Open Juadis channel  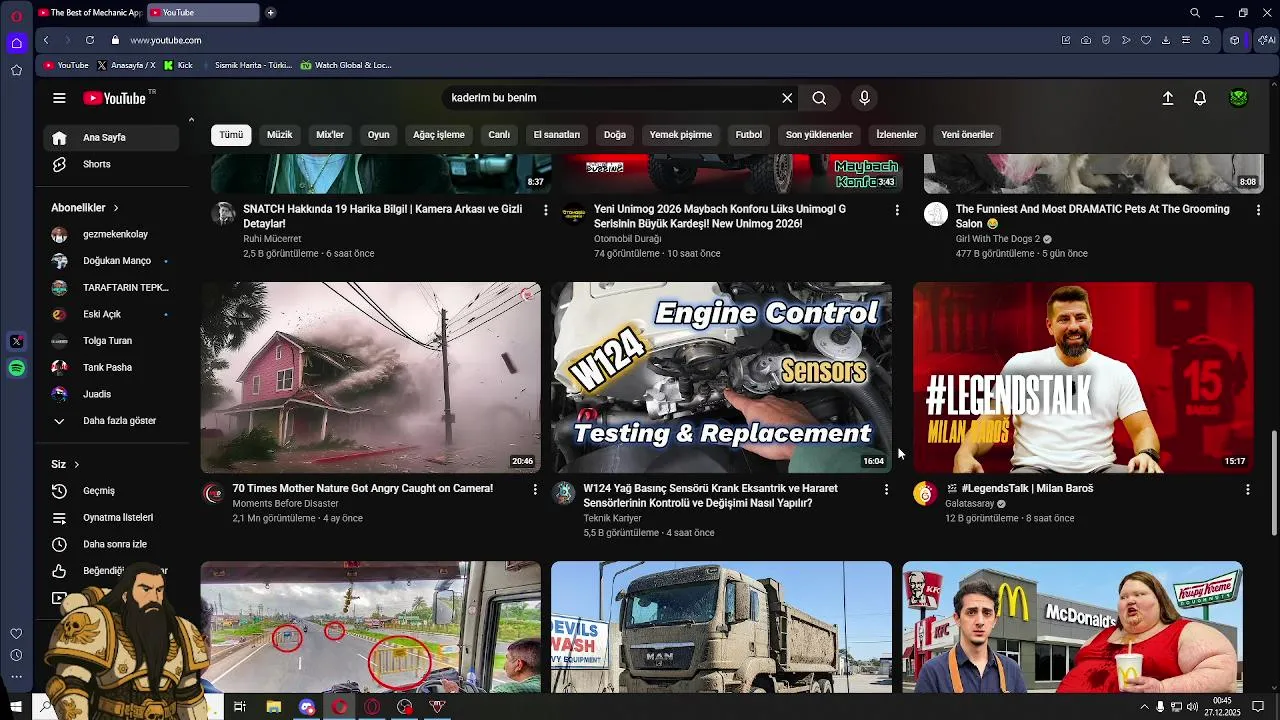click(112, 394)
